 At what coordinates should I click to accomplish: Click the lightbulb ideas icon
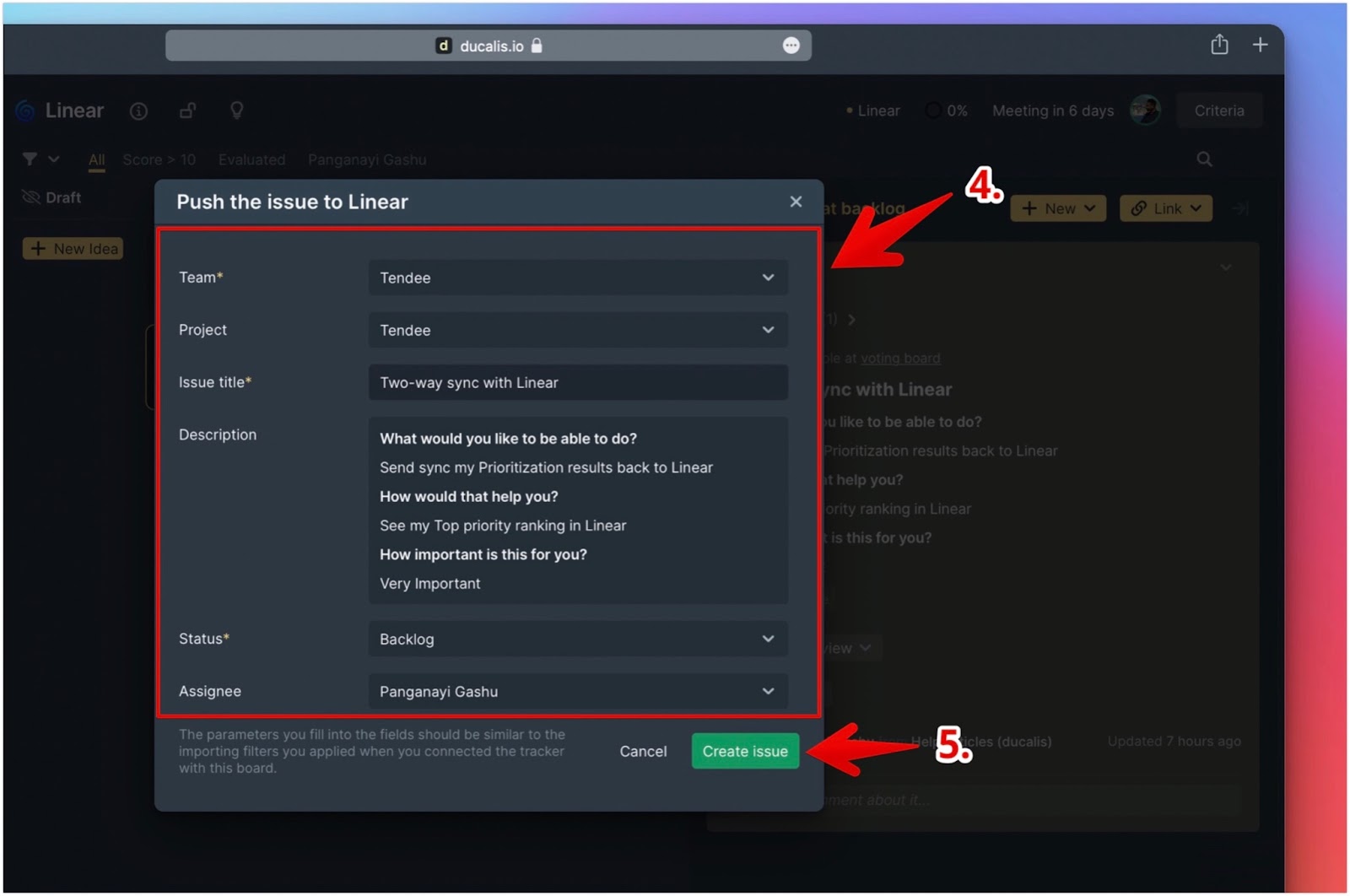[237, 111]
